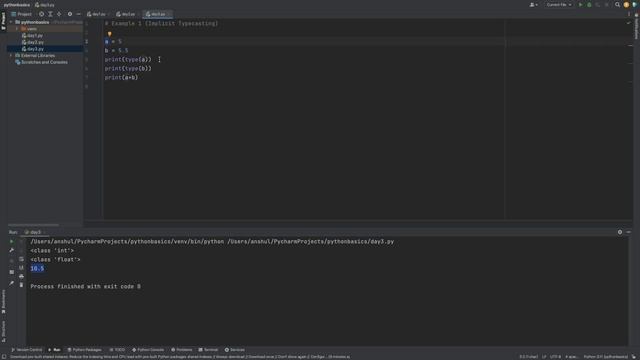Image resolution: width=640 pixels, height=360 pixels.
Task: Click the Python interpreter status bar widget
Action: click(606, 357)
